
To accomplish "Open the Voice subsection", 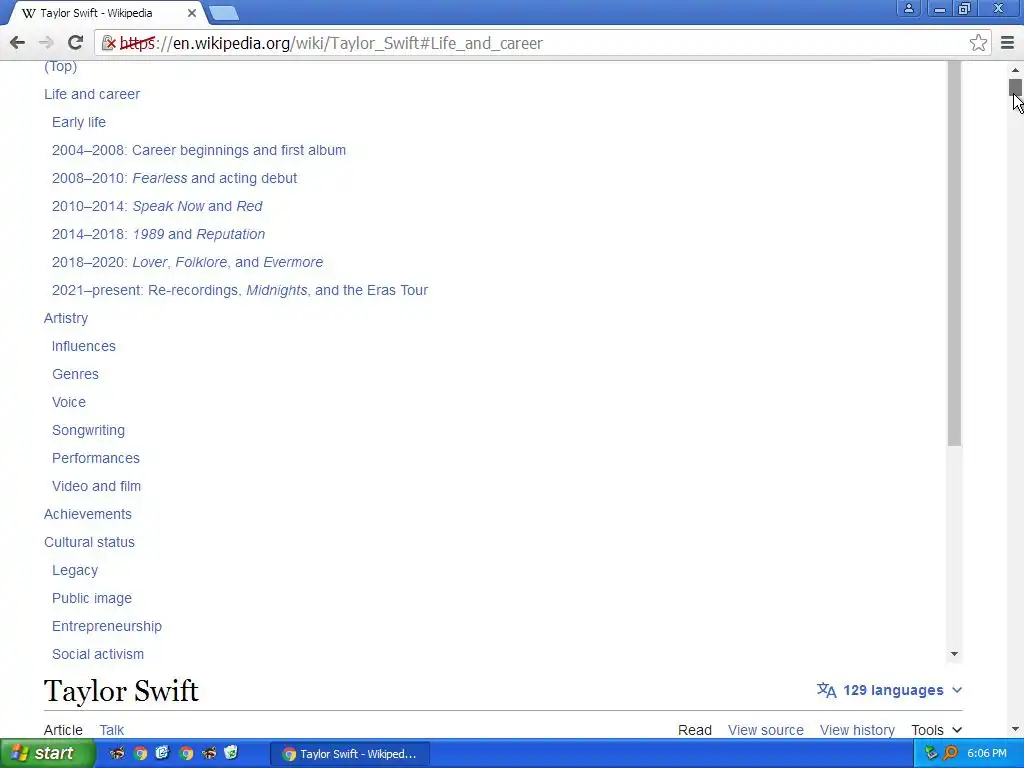I will click(x=69, y=402).
